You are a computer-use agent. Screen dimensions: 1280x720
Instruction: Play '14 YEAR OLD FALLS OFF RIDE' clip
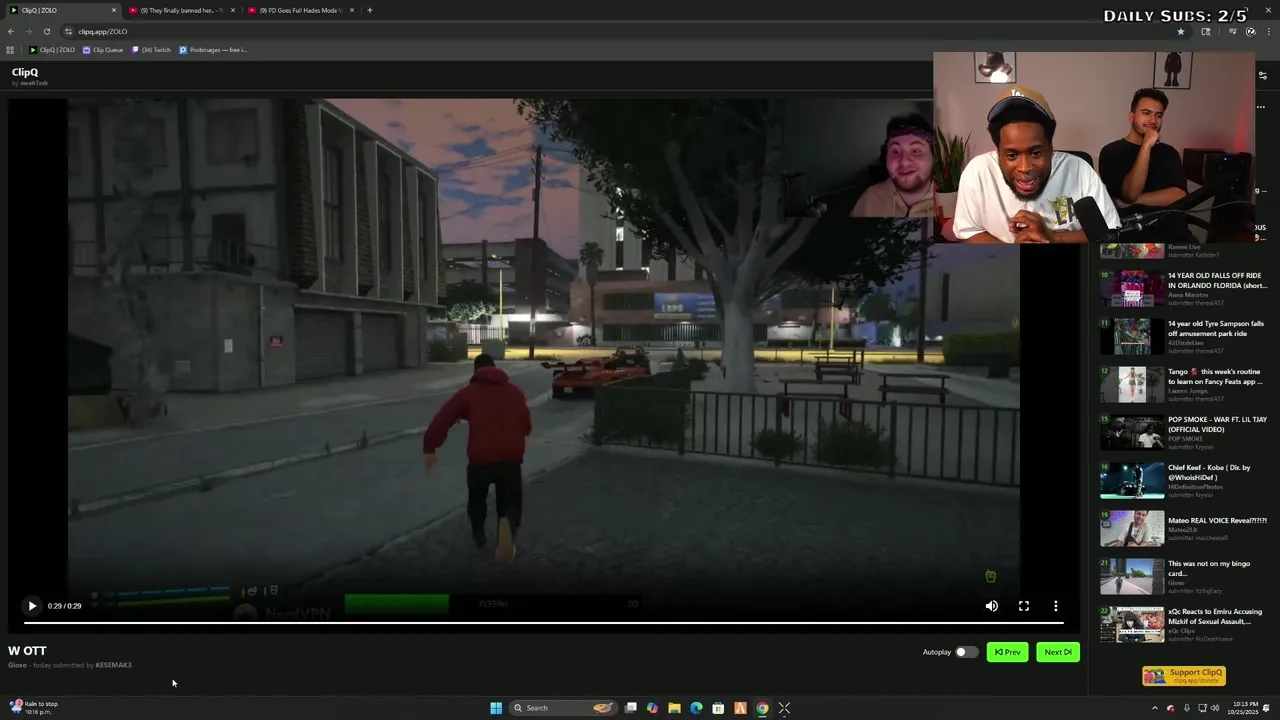1184,288
